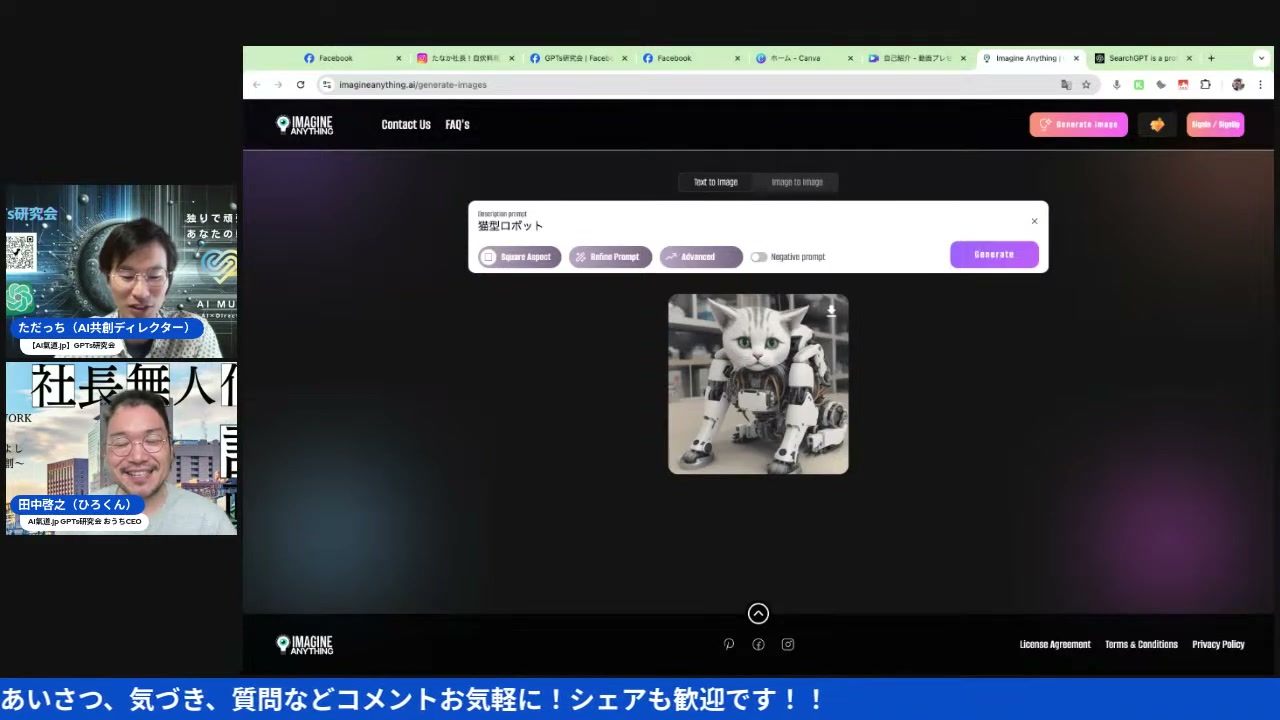Go back to previous browser page
The width and height of the screenshot is (1280, 720).
257,85
